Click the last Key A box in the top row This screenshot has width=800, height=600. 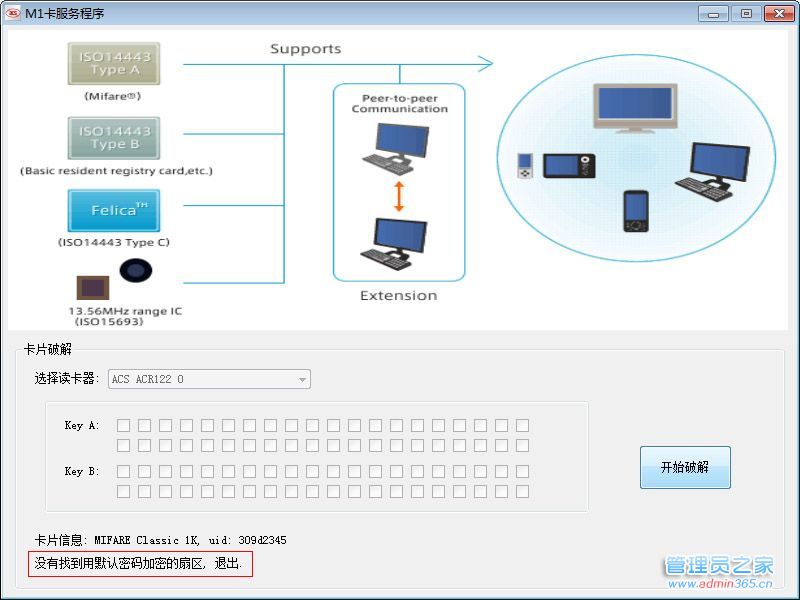(x=522, y=425)
